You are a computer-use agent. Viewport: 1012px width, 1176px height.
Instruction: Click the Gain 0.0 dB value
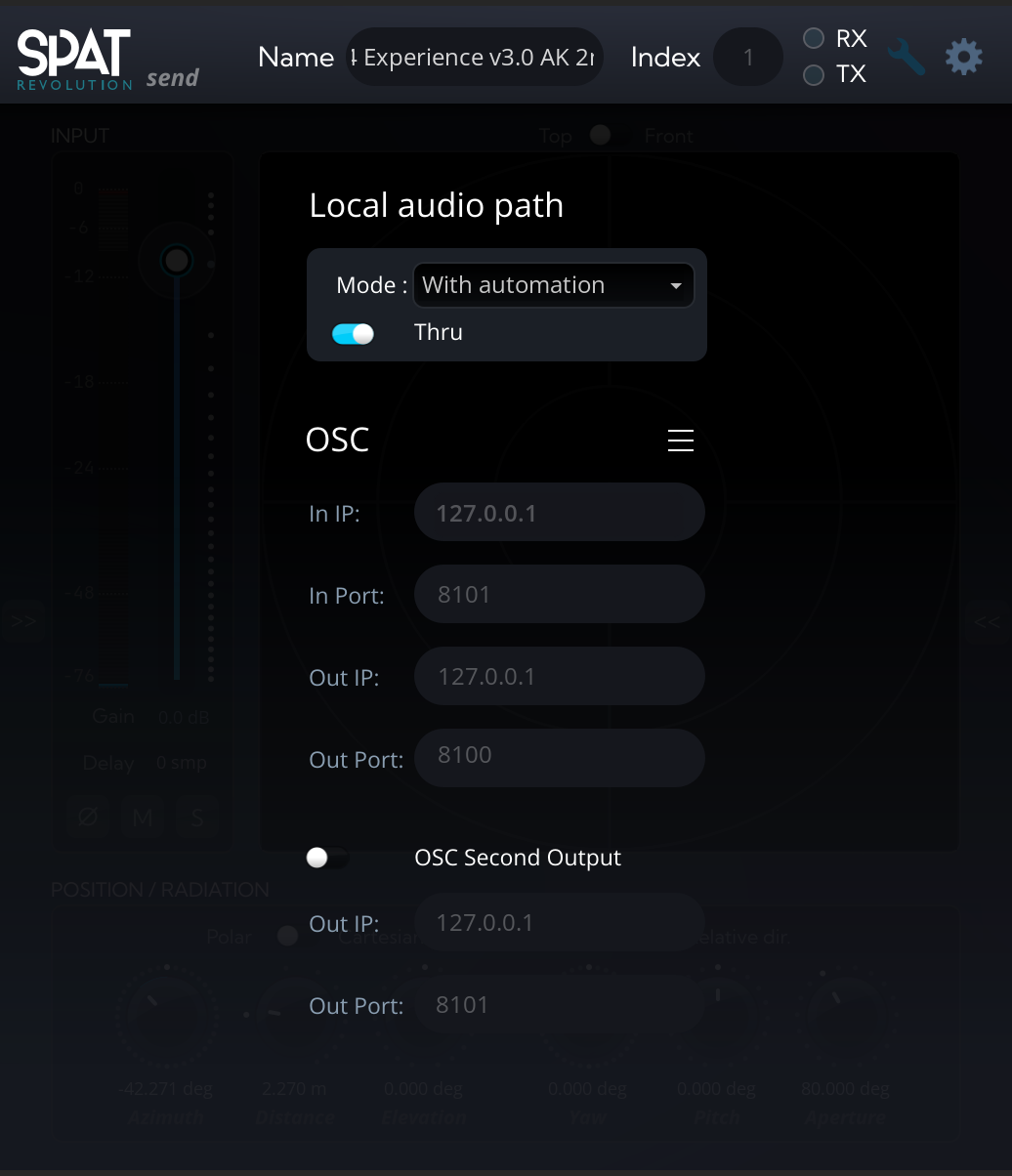coord(182,715)
